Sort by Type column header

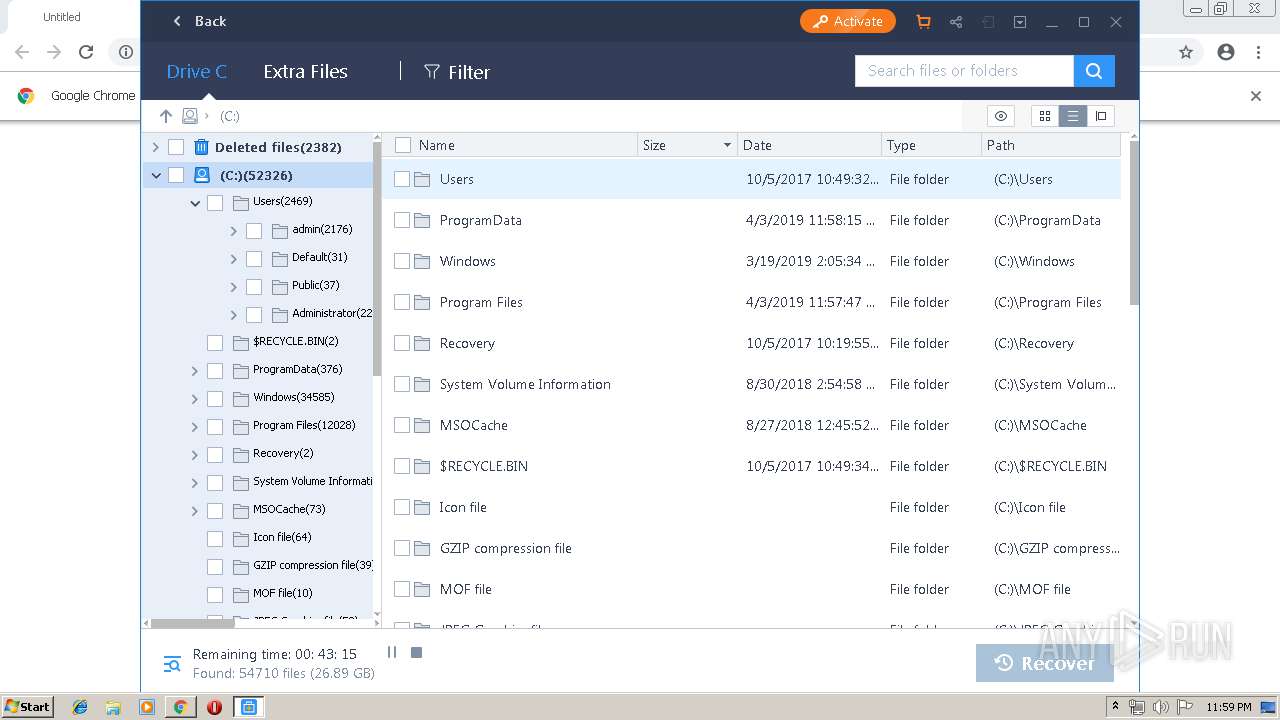pos(932,145)
